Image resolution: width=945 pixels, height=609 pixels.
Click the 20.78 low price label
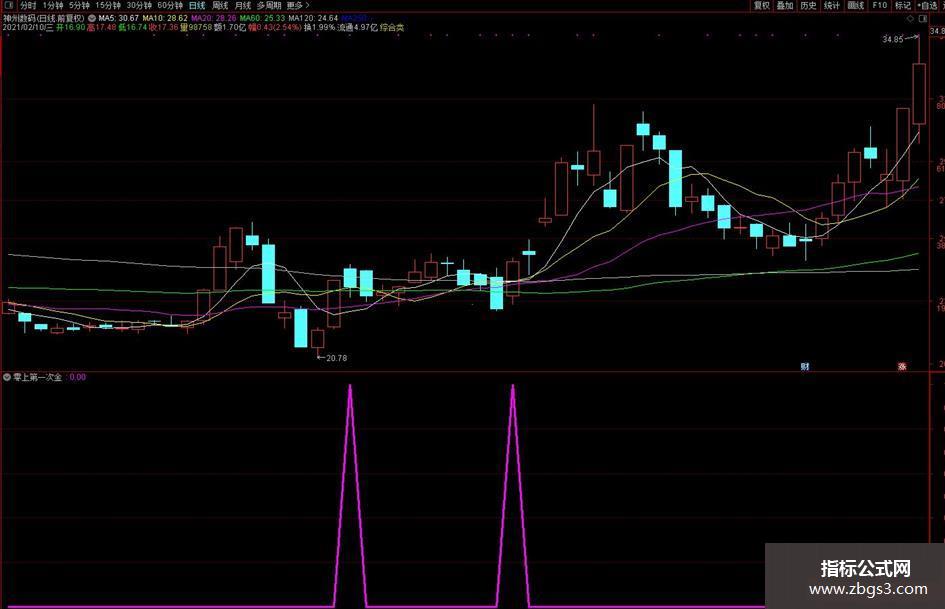336,358
